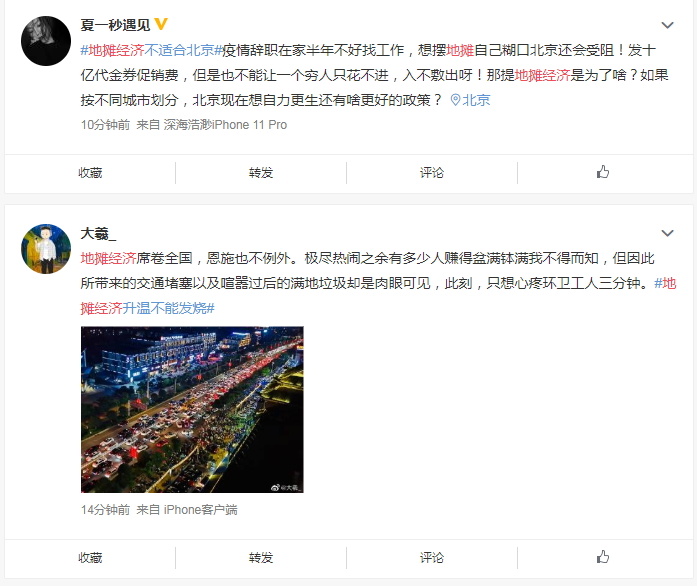This screenshot has height=586, width=697.
Task: Open 大羲_'s cartoon profile avatar
Action: point(46,249)
